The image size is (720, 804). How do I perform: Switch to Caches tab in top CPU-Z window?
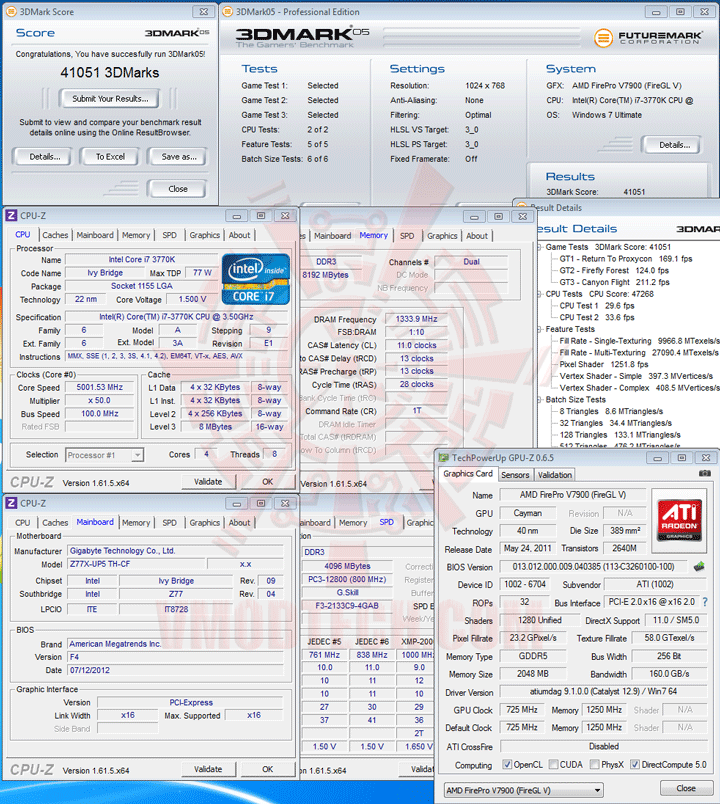pos(55,235)
